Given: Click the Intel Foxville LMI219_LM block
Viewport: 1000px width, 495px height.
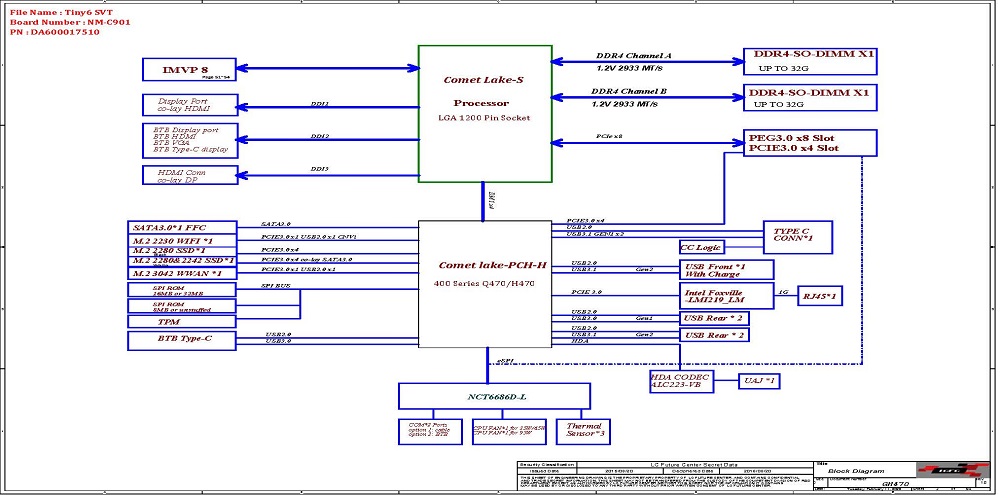Looking at the screenshot, I should [712, 296].
